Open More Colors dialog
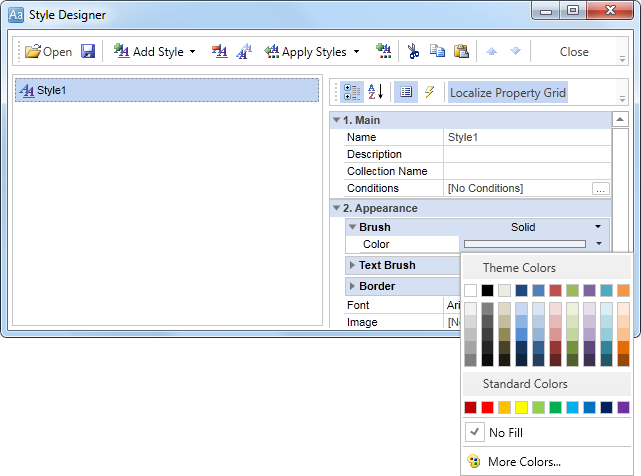This screenshot has height=476, width=641. click(x=523, y=462)
